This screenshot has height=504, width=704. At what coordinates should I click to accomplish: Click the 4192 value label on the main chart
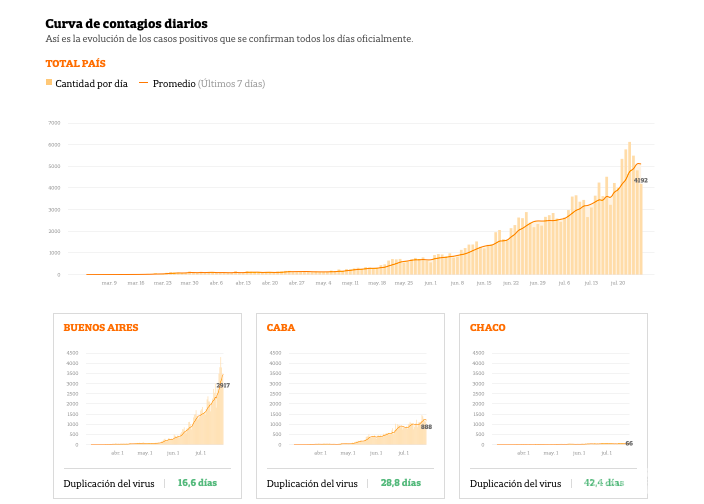(641, 181)
